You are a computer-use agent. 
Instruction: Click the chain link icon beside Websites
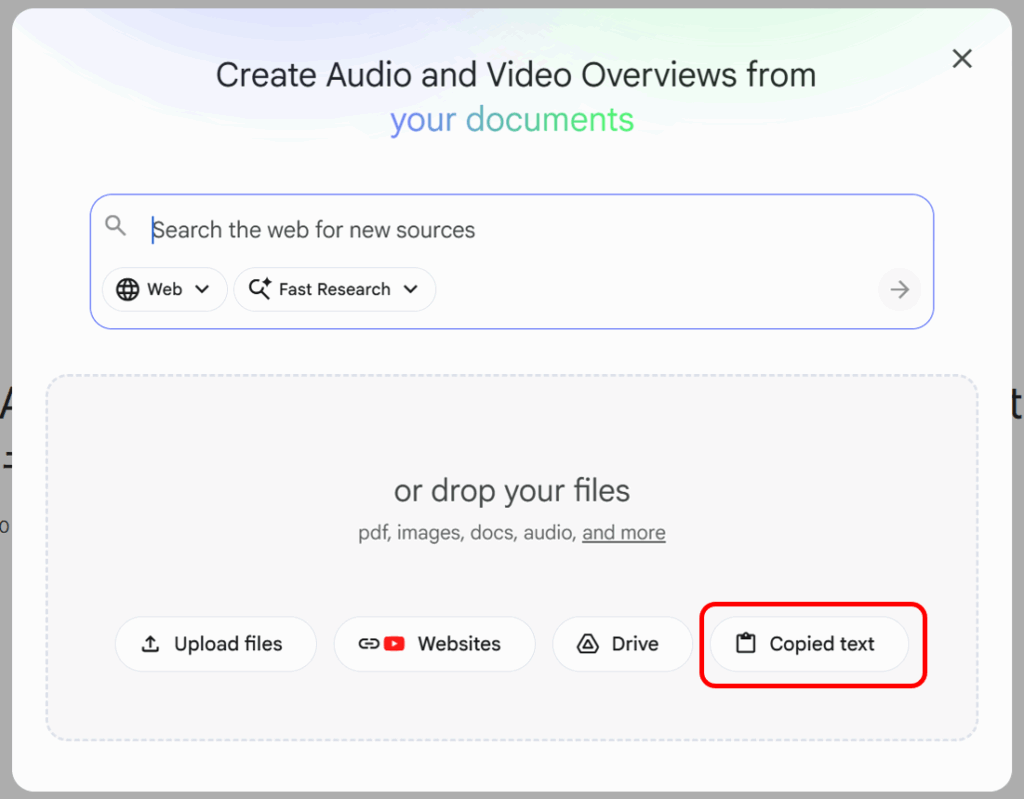(x=369, y=644)
